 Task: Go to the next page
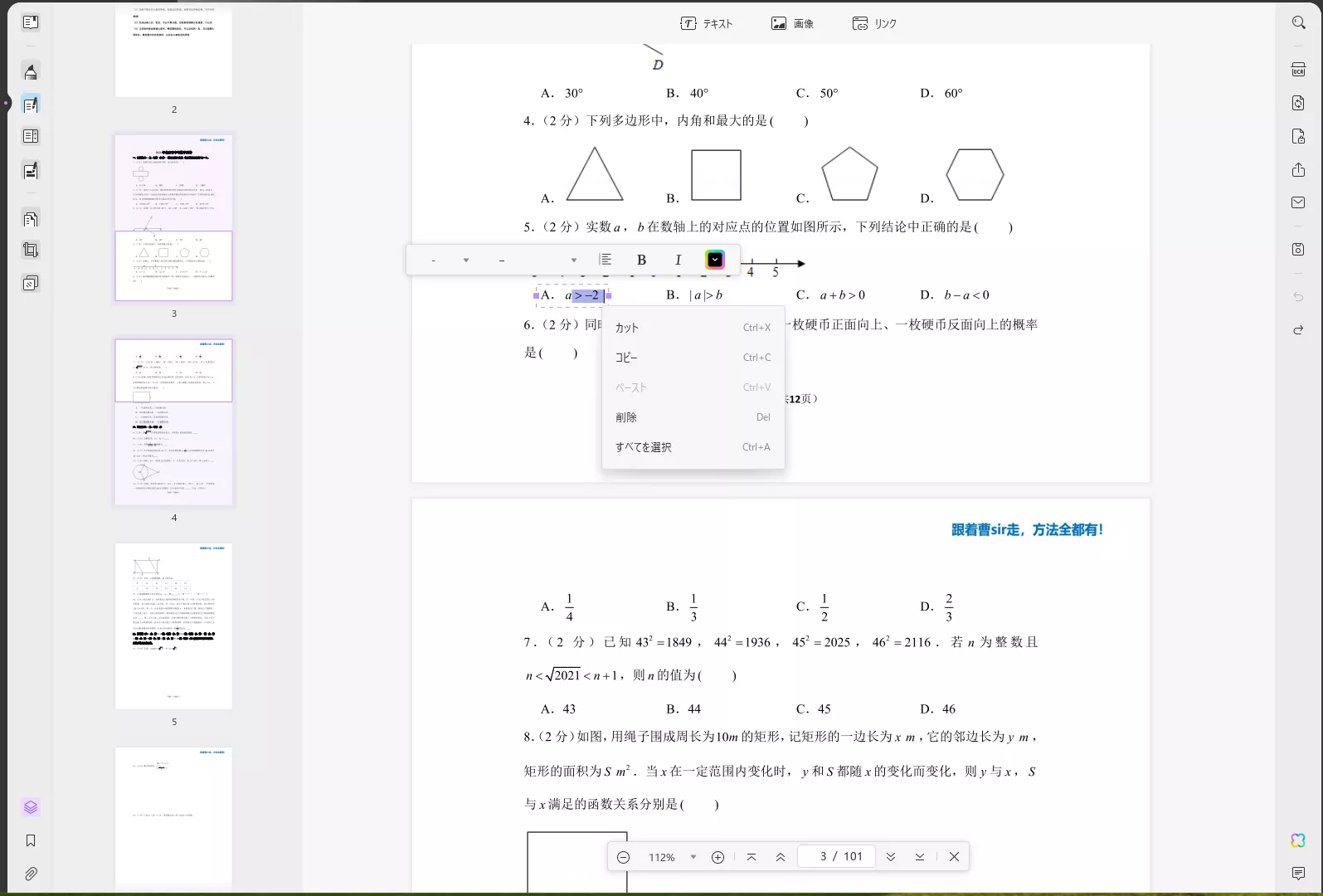[891, 857]
